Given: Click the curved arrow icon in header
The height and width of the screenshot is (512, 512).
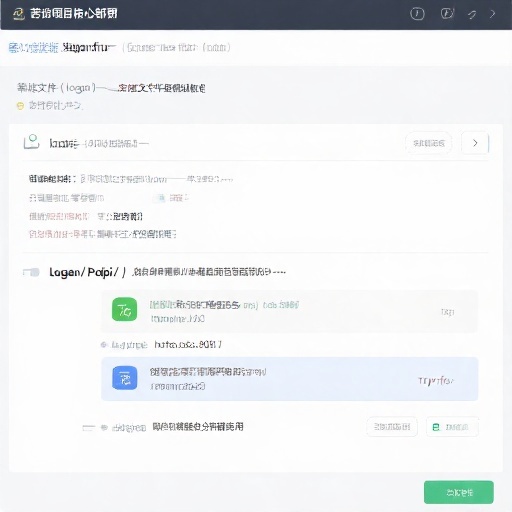Looking at the screenshot, I should pyautogui.click(x=472, y=14).
